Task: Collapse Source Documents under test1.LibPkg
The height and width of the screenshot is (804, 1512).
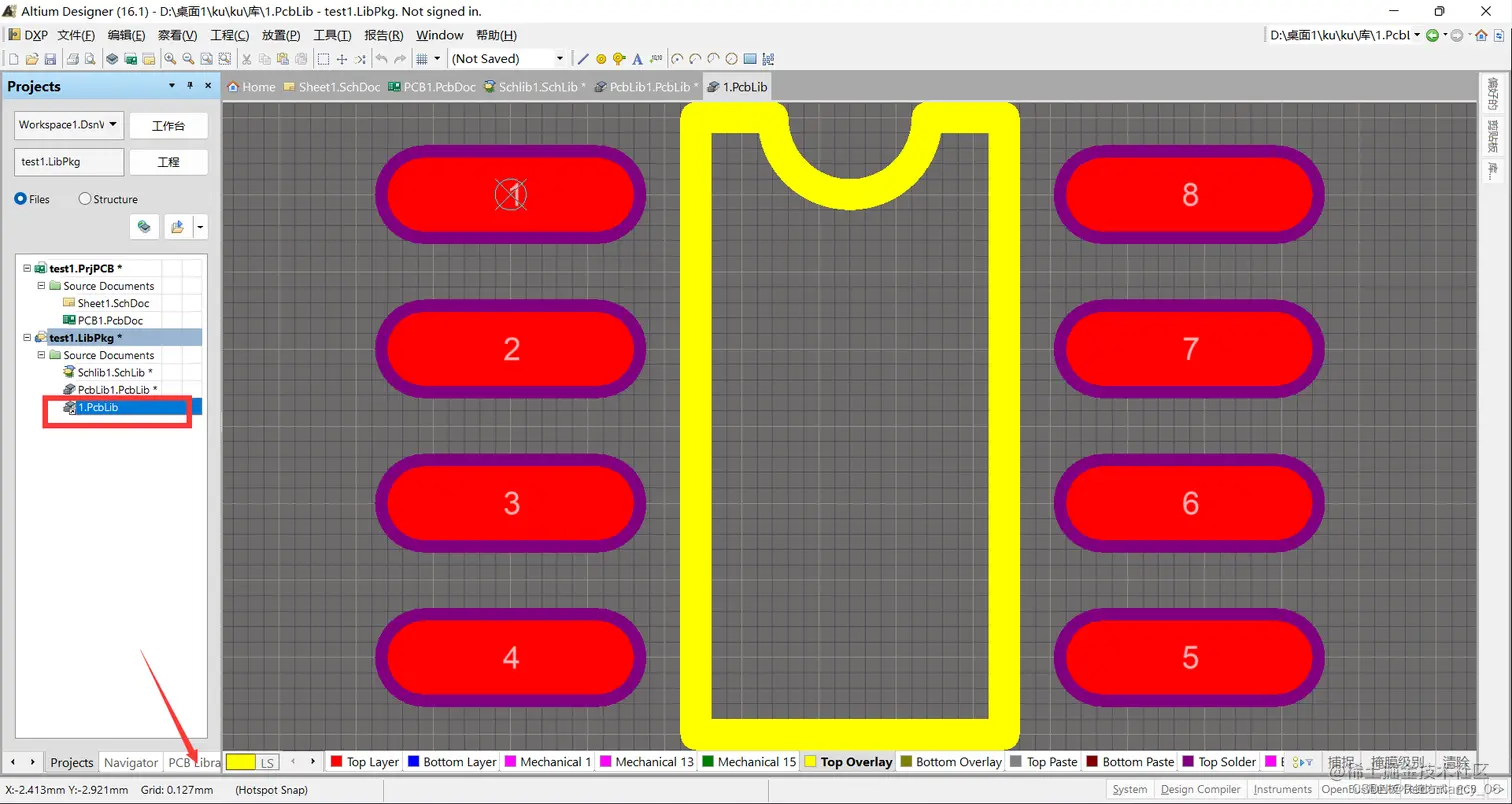Action: [x=42, y=355]
